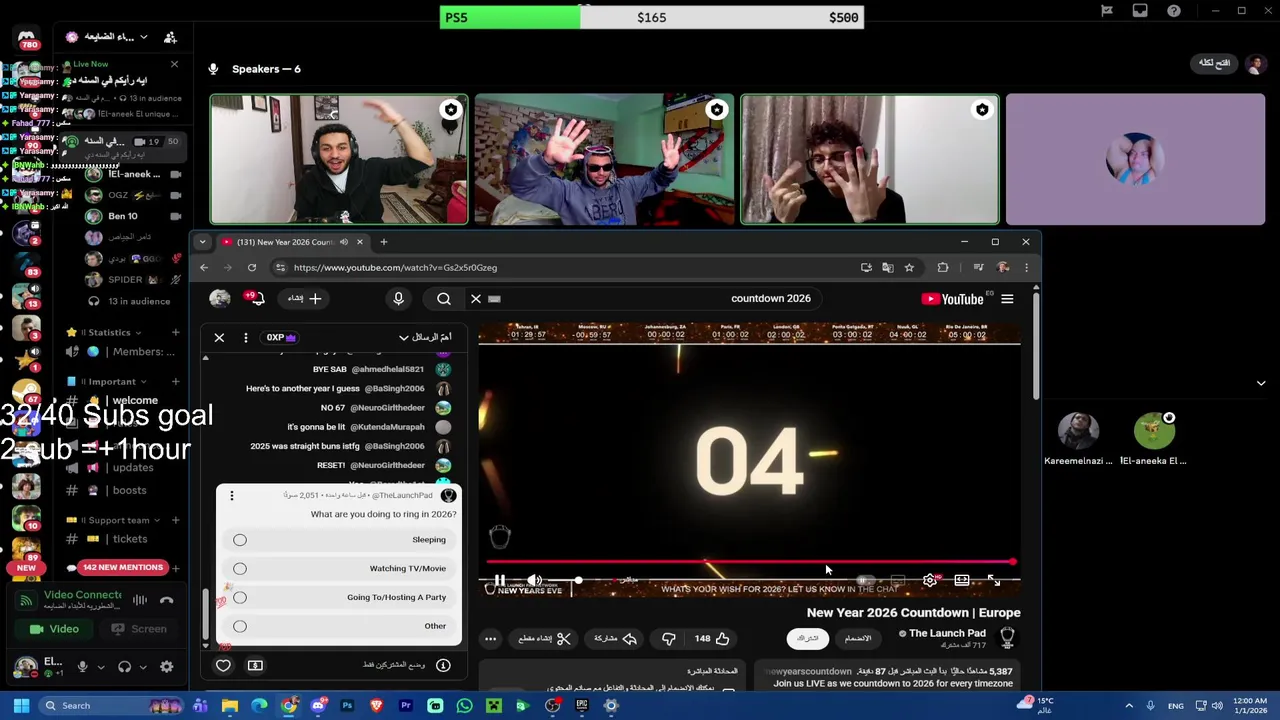Click the video red progress bar
Viewport: 1280px width, 720px height.
pyautogui.click(x=750, y=562)
